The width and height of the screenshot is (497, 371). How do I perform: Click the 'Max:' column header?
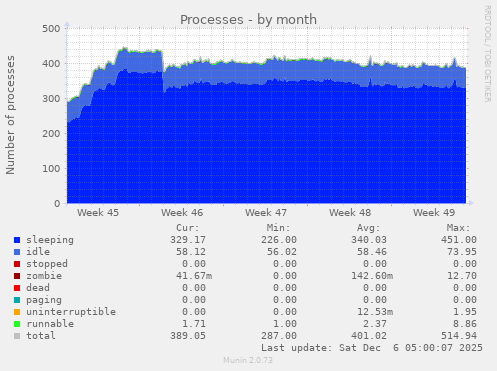point(459,228)
